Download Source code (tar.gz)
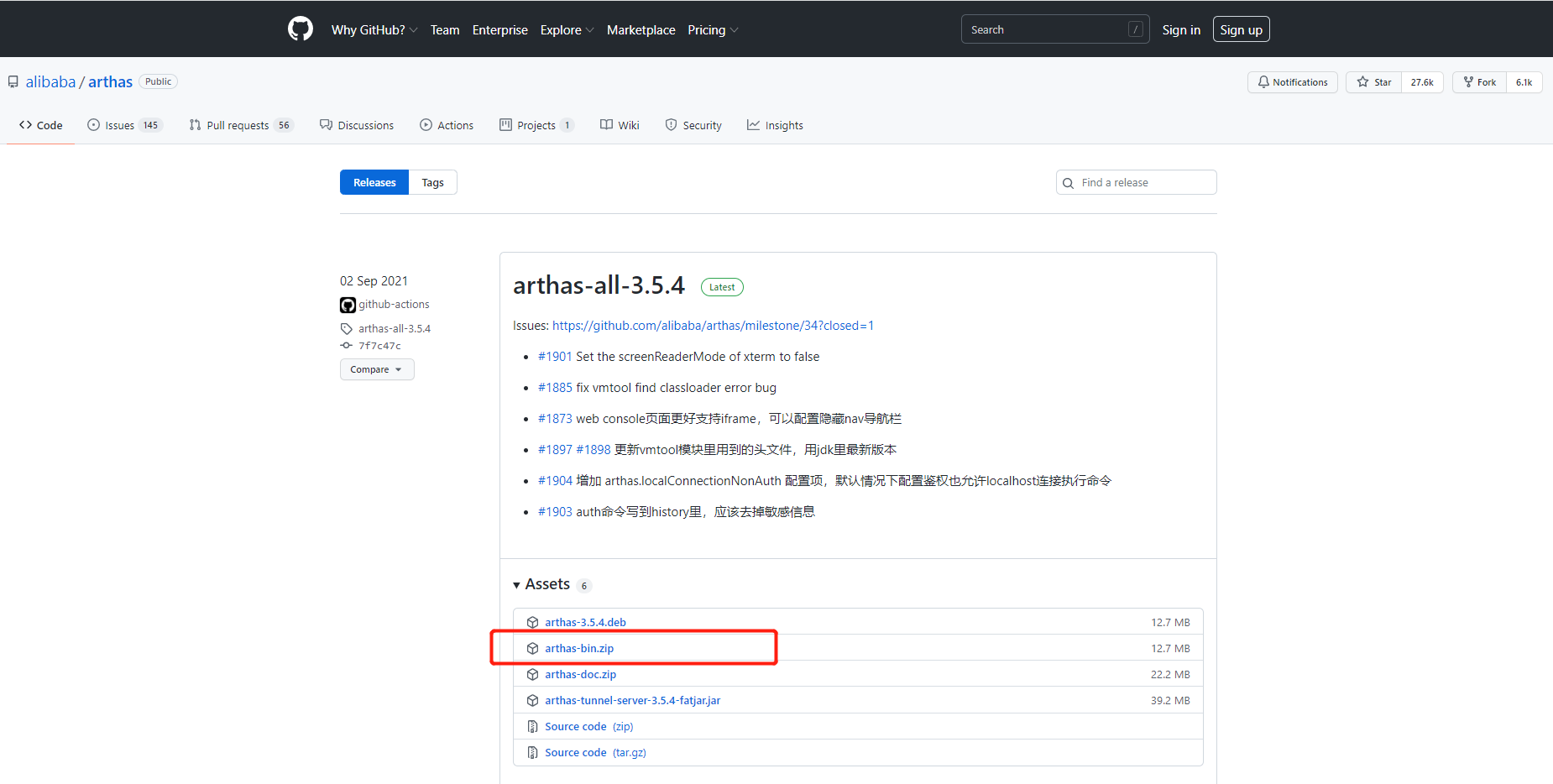Viewport: 1553px width, 784px height. click(595, 752)
